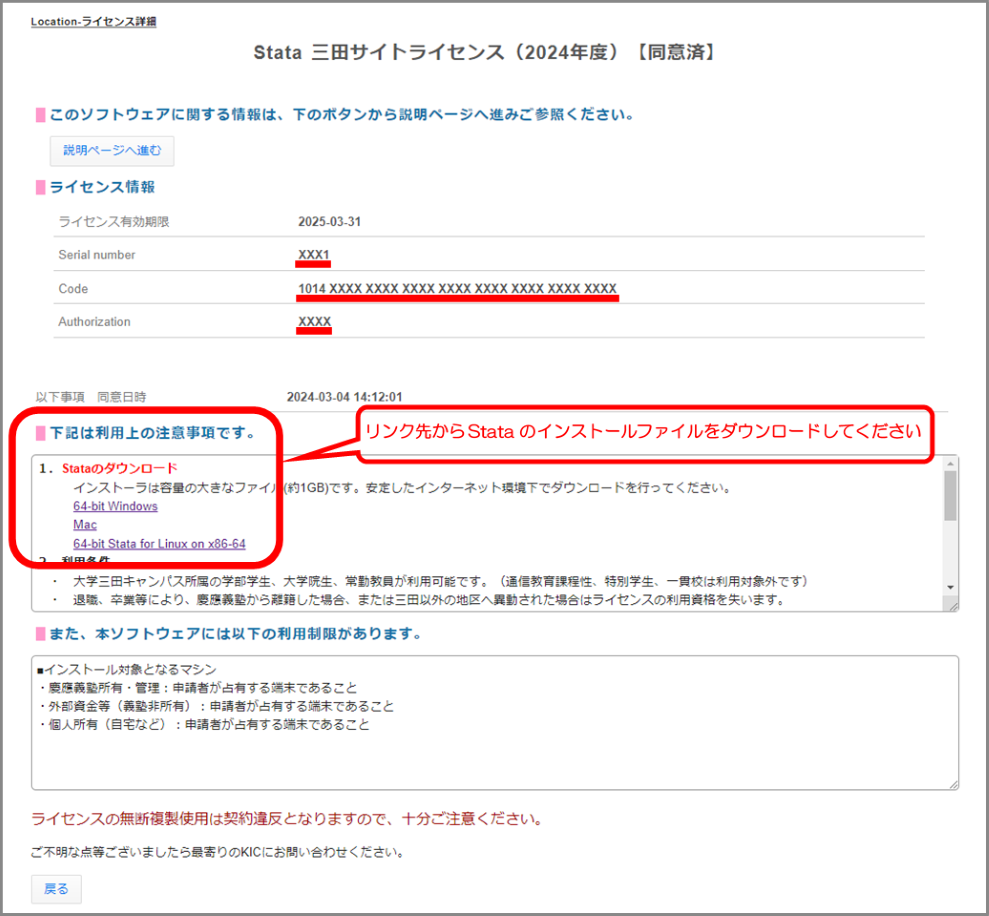Image resolution: width=989 pixels, height=916 pixels.
Task: Click the resize grip of the notes box
Action: [x=953, y=606]
